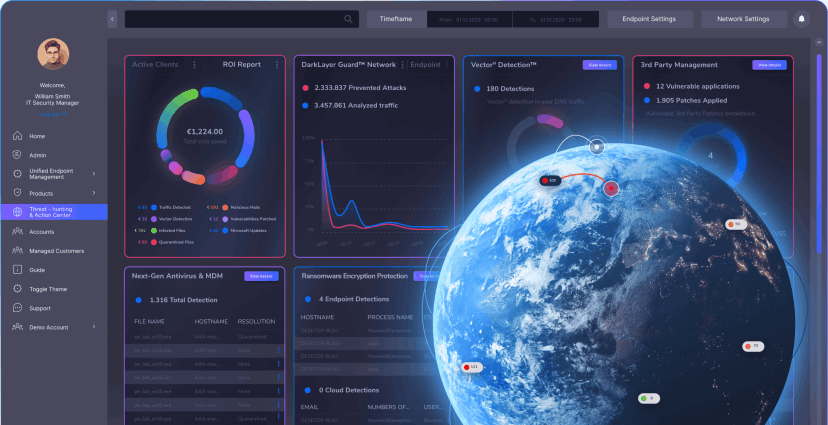Screen dimensions: 828x425
Task: Click the Home icon in the sidebar
Action: [x=17, y=136]
